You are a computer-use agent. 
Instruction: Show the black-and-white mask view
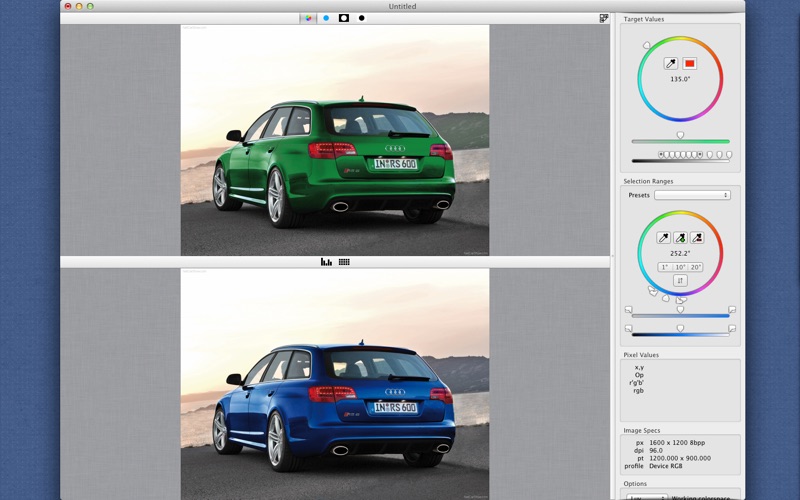click(x=344, y=18)
